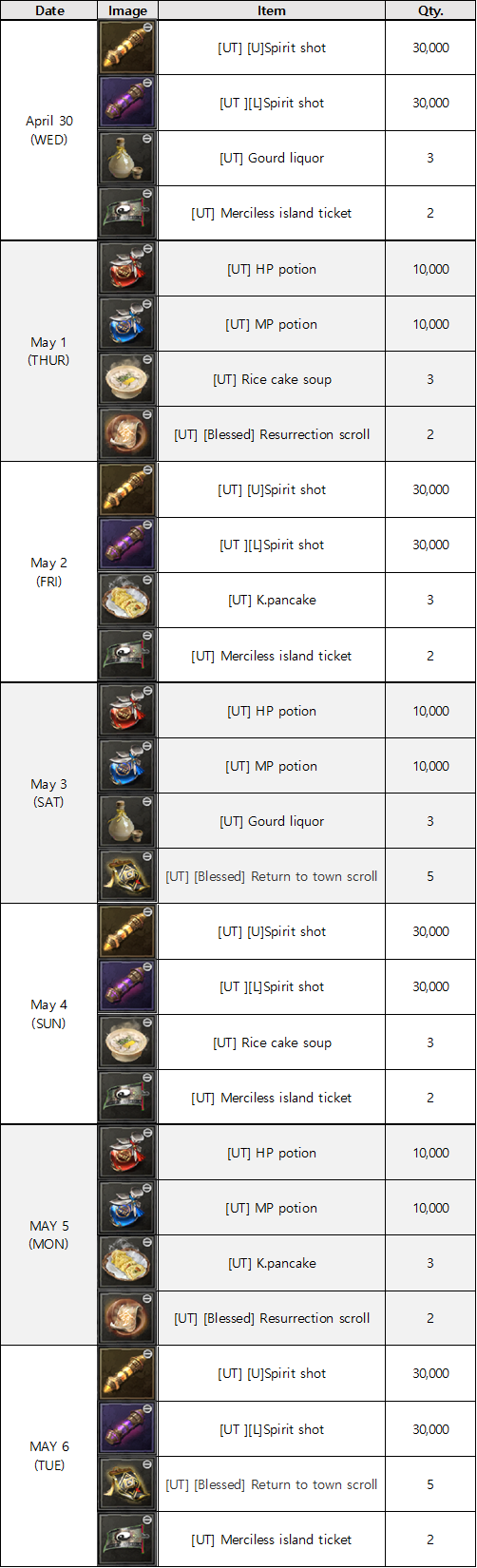Click the Item column header
477x1568 pixels.
(272, 10)
